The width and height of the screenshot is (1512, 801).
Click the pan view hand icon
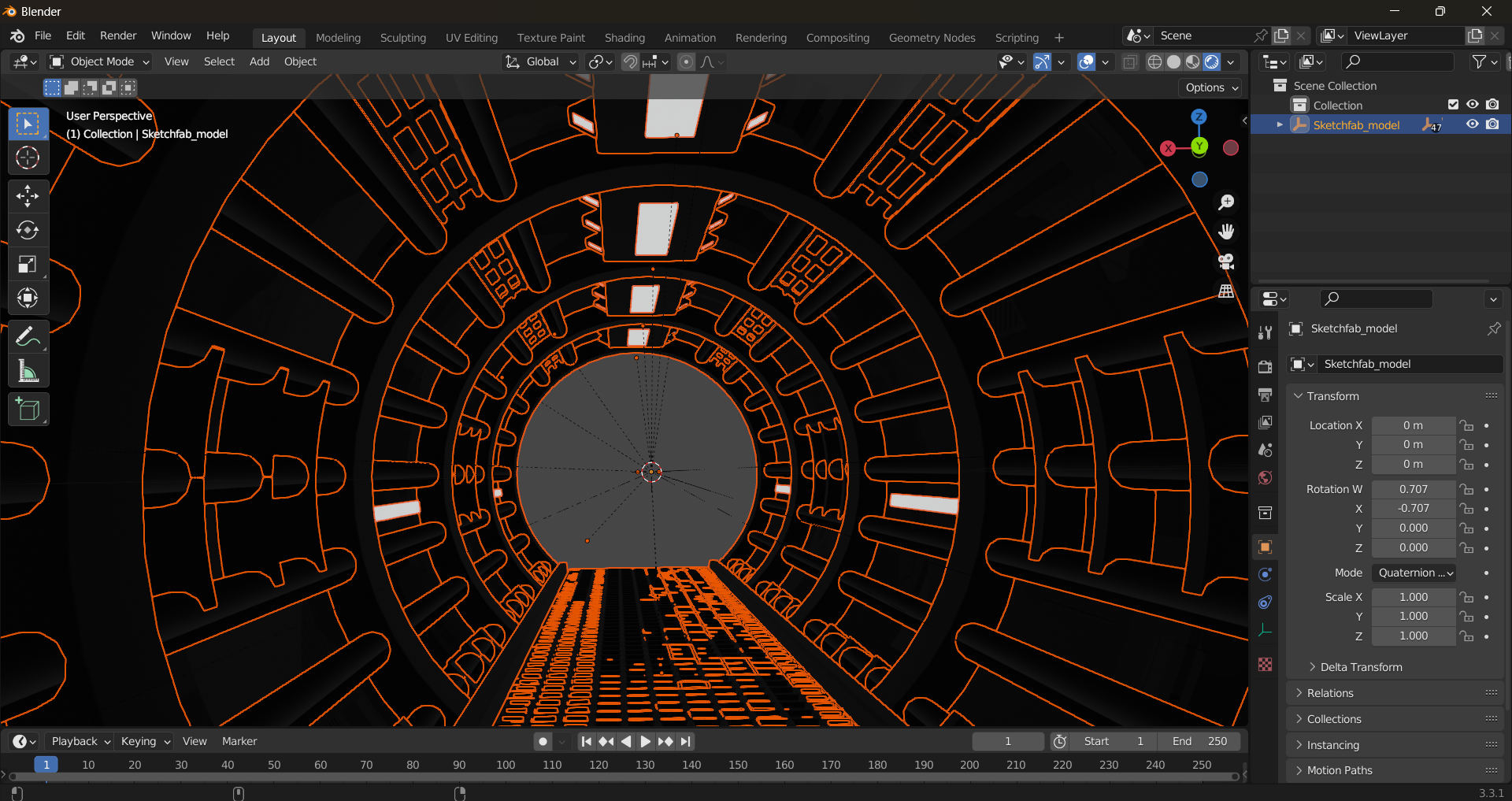tap(1226, 232)
